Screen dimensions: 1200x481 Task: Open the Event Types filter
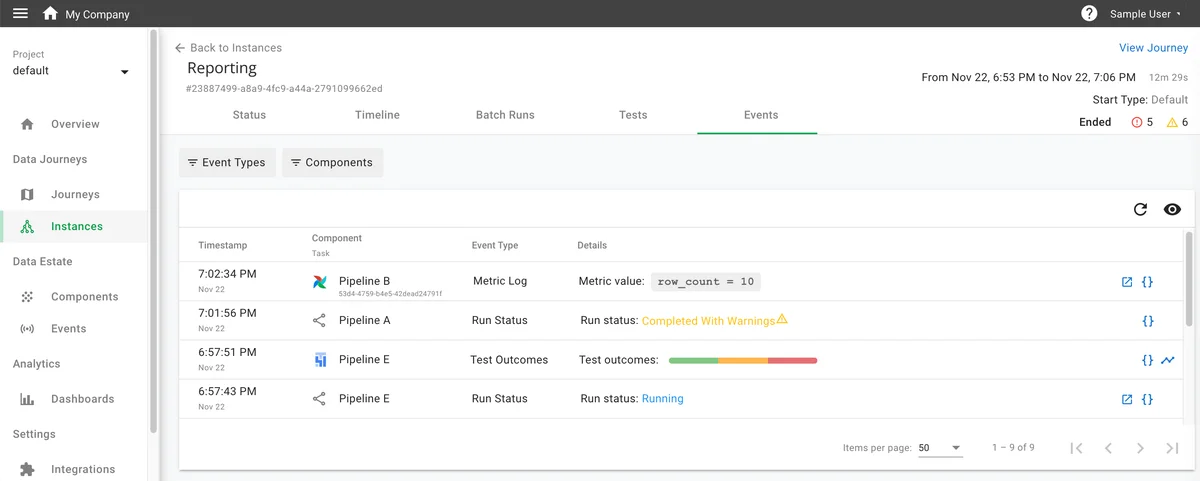point(226,162)
